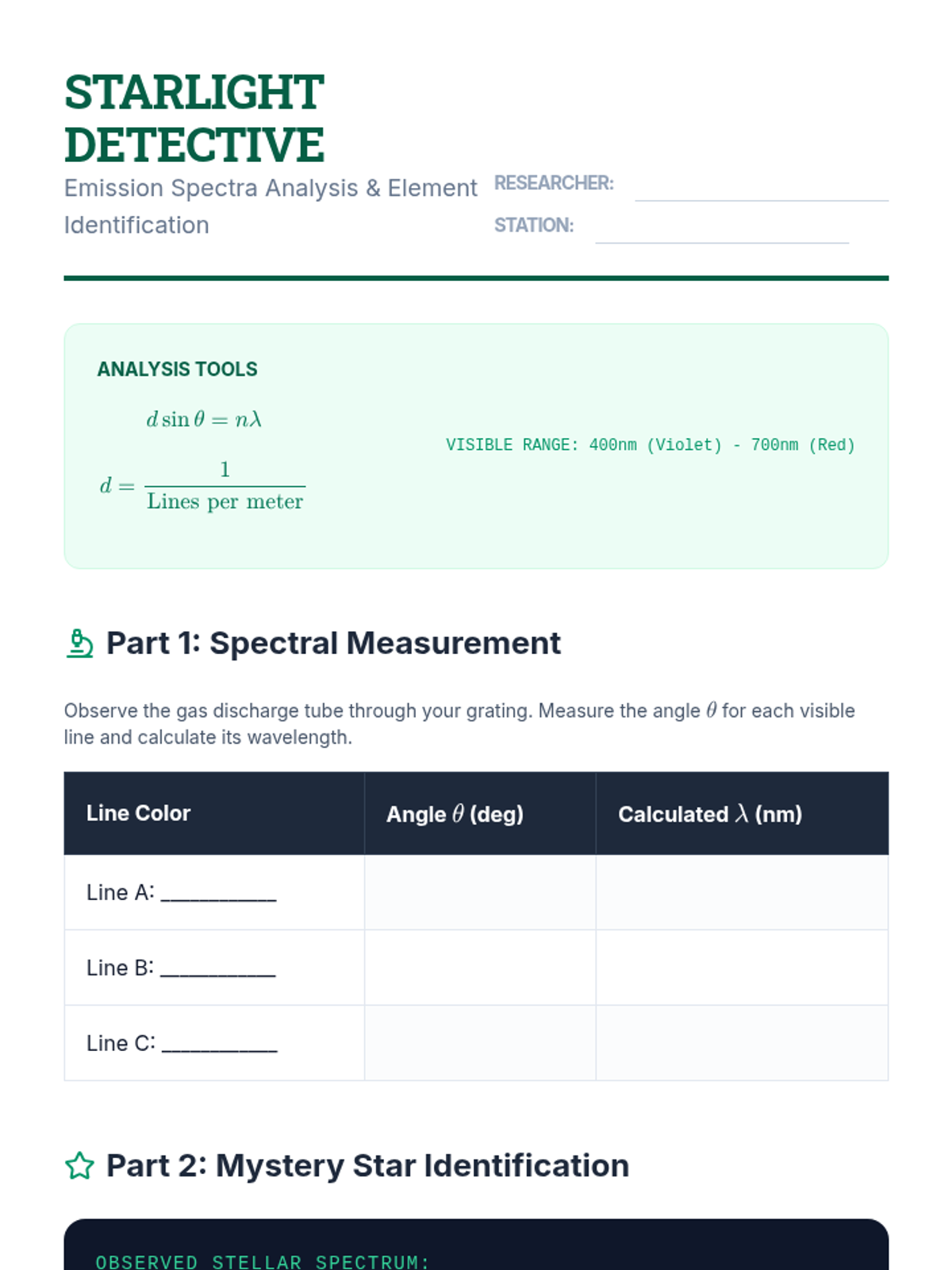Click the star icon beside Part 2

[79, 1166]
